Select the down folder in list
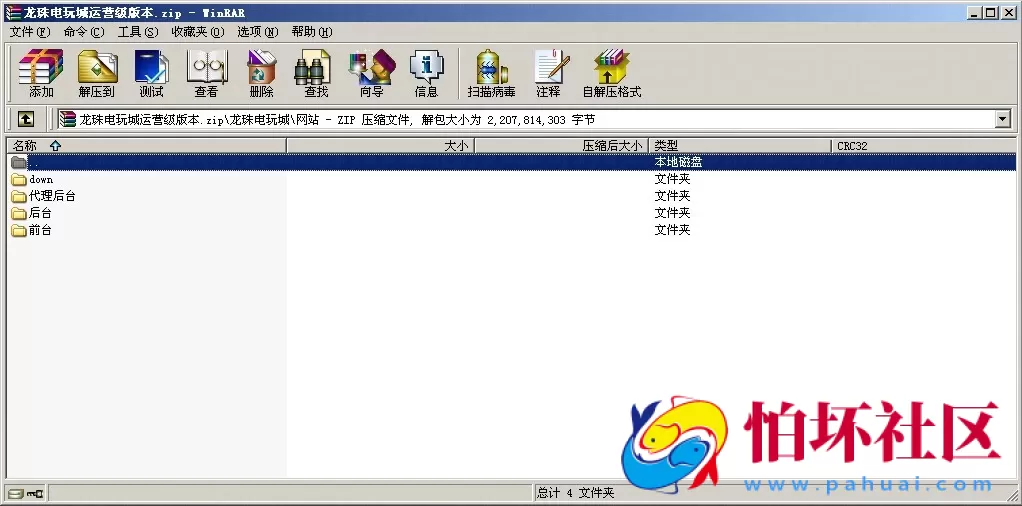1022x506 pixels. click(x=41, y=179)
